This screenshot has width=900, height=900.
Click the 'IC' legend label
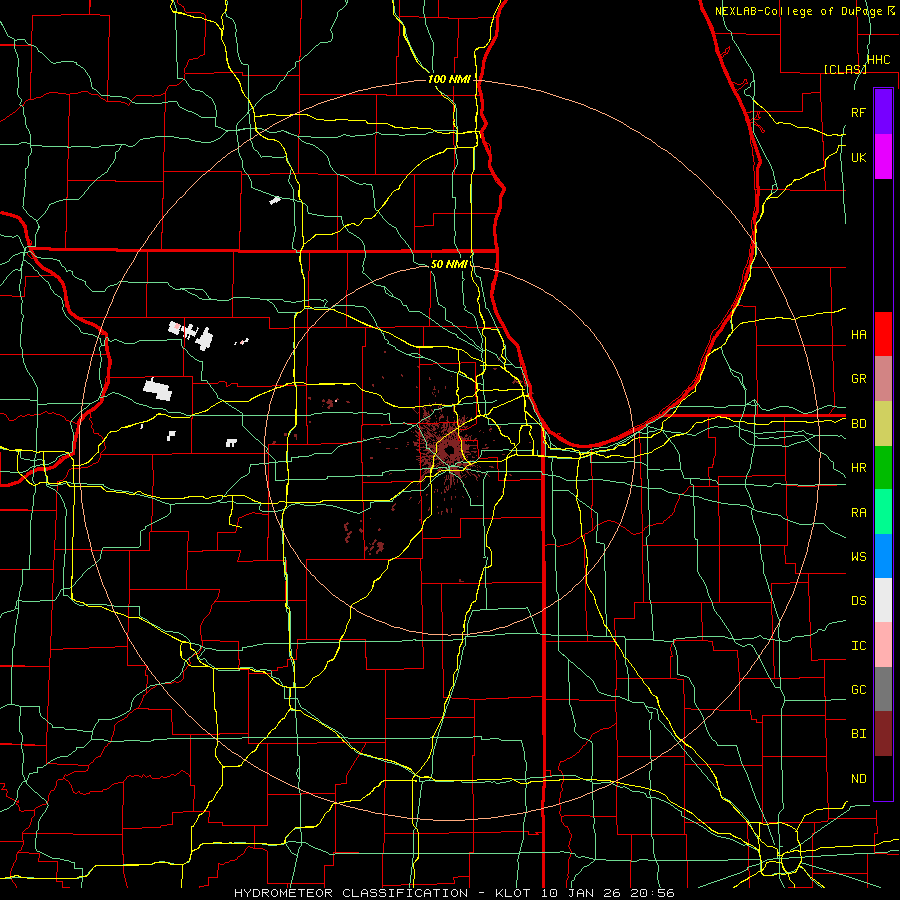(858, 646)
